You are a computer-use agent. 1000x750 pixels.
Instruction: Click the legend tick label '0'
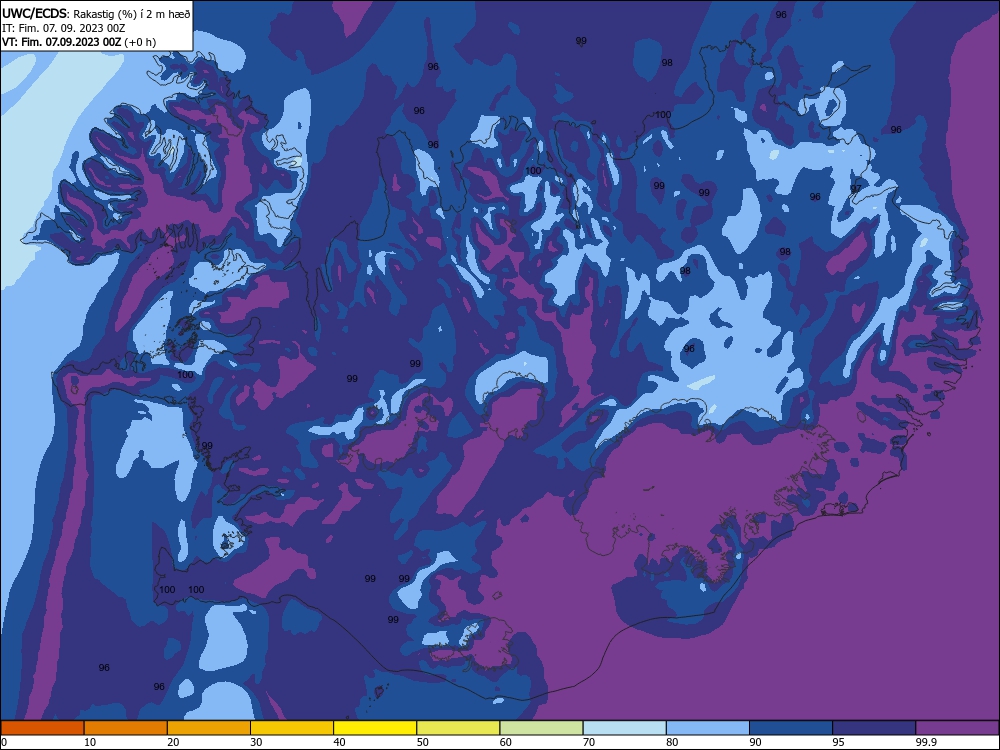pyautogui.click(x=4, y=742)
